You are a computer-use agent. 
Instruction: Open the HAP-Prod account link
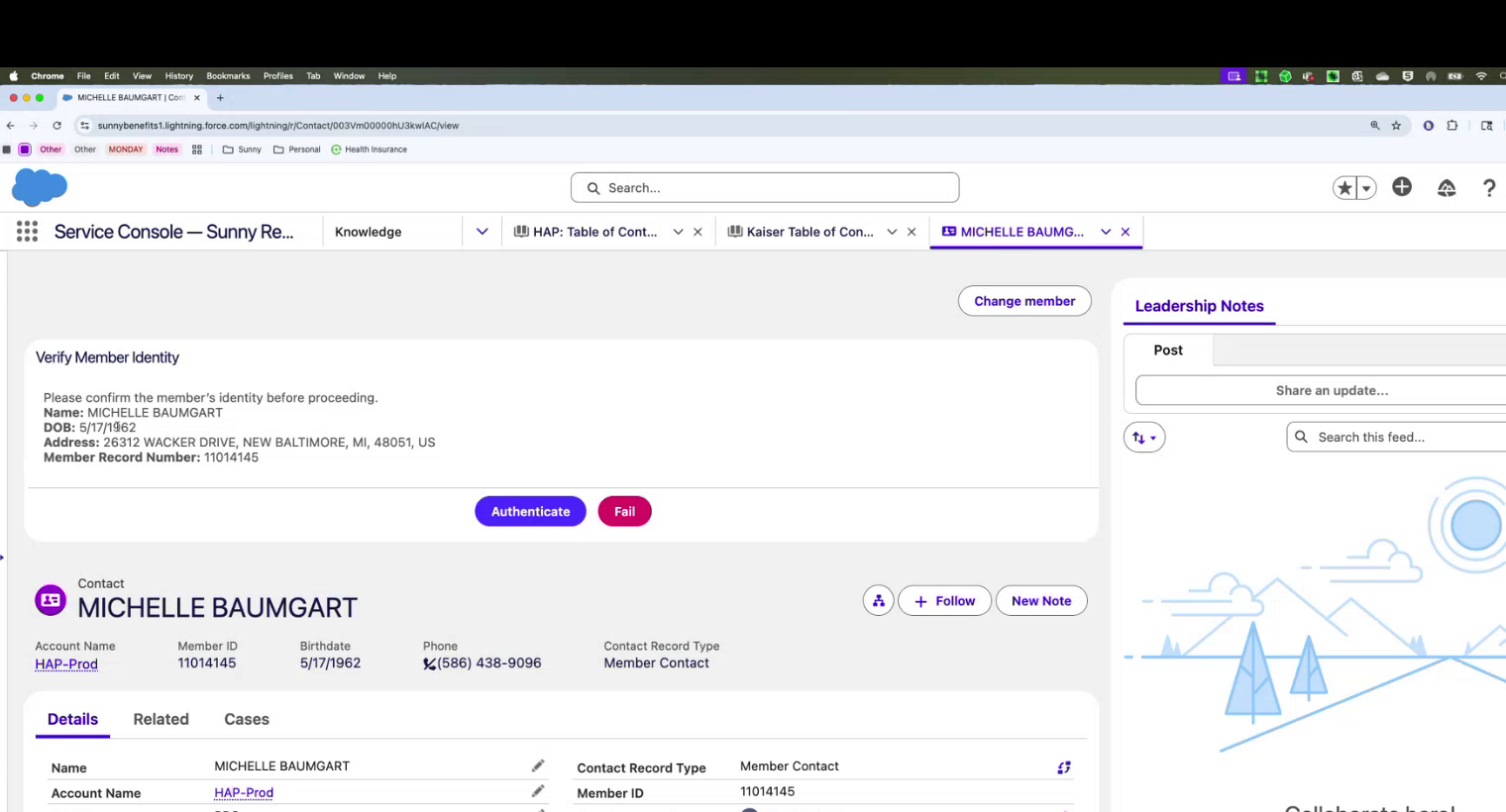click(66, 663)
